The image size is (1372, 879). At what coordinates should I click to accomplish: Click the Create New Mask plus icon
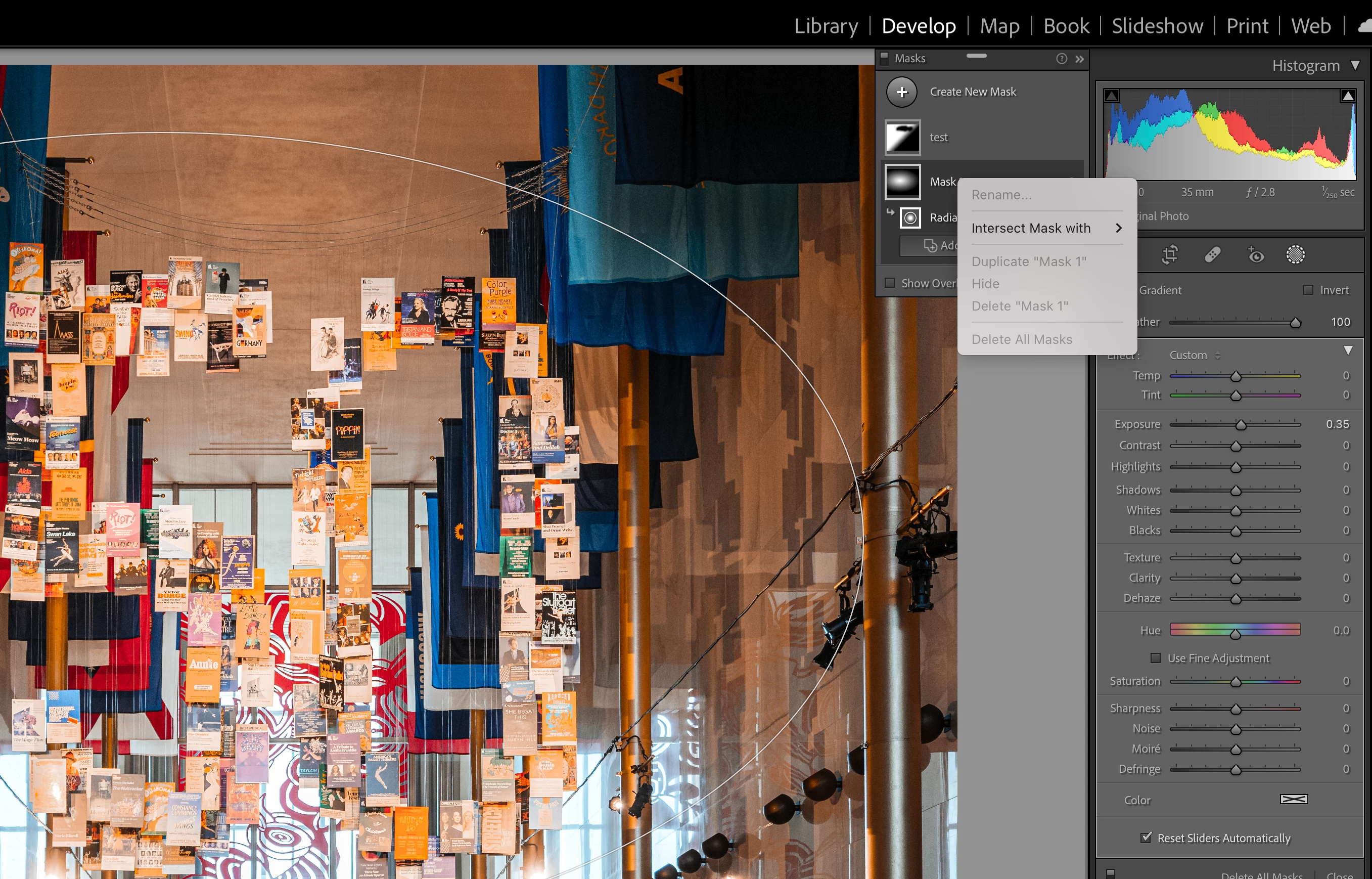(901, 92)
